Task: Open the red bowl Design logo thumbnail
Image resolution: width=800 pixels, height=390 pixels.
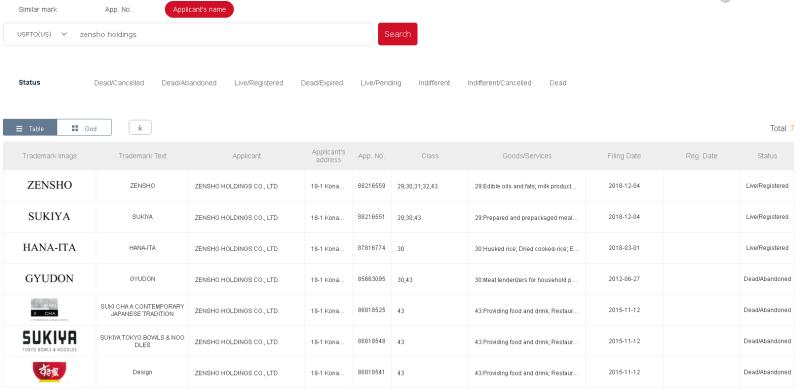Action: tap(49, 372)
